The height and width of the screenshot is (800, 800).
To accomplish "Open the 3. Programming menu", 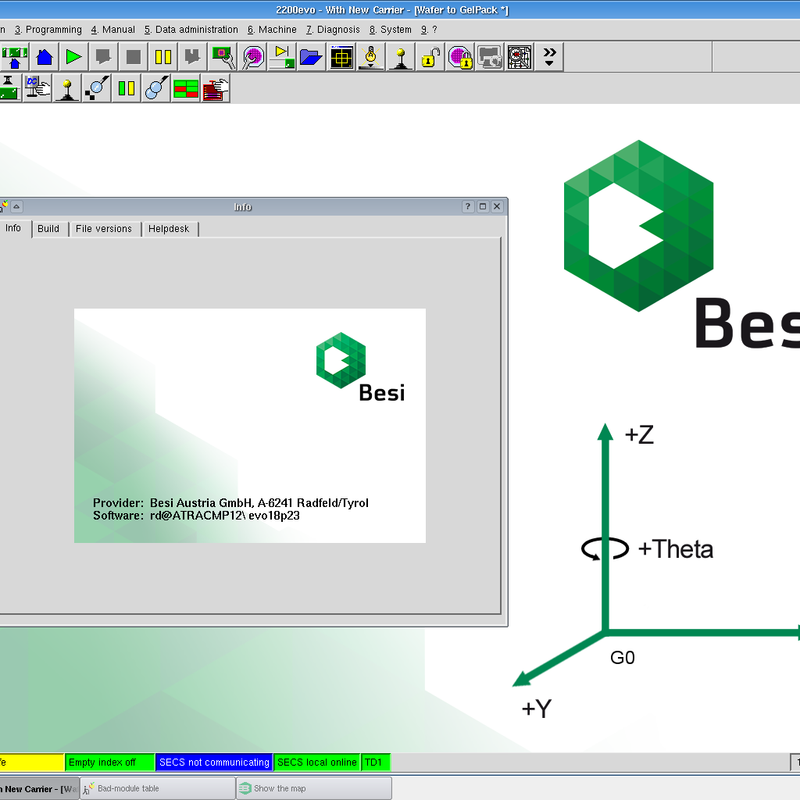I will pyautogui.click(x=48, y=30).
